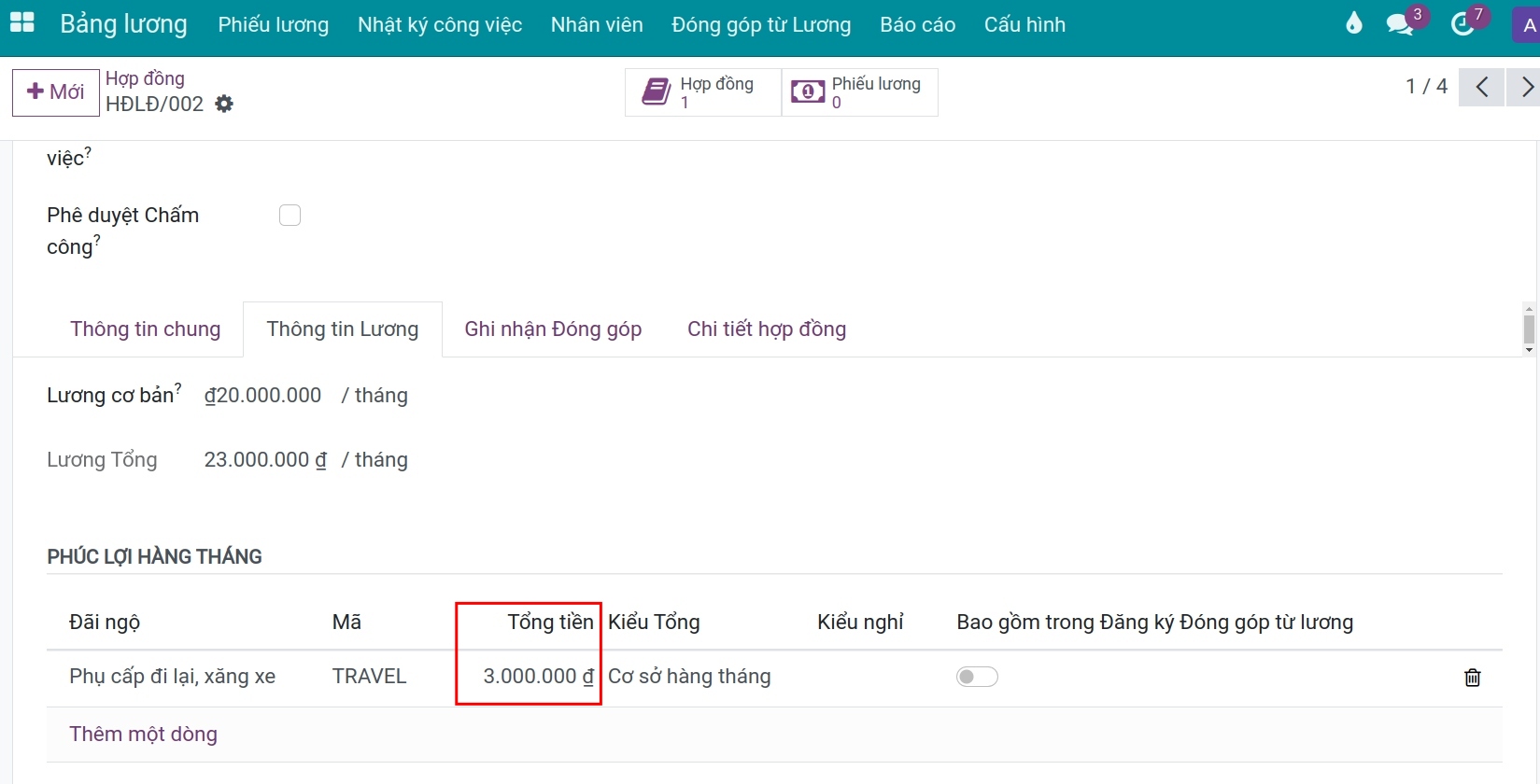Click the Mới button
This screenshot has width=1540, height=784.
pos(56,92)
